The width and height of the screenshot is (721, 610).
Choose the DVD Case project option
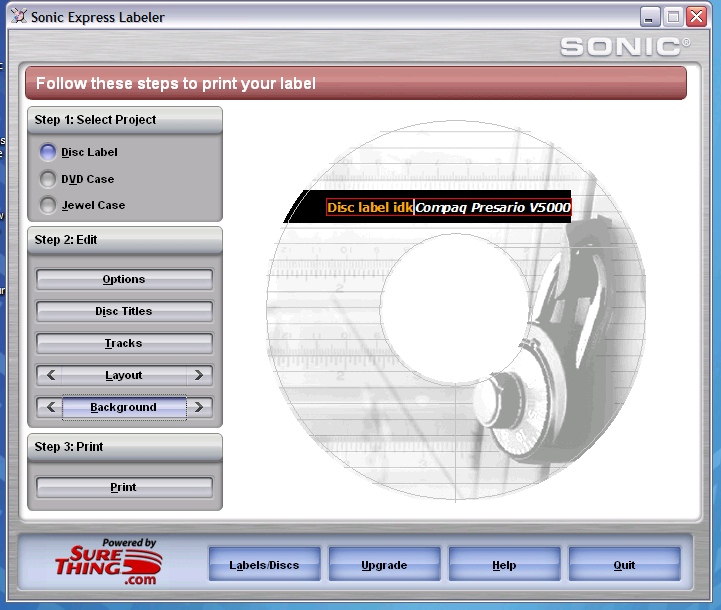pos(48,179)
